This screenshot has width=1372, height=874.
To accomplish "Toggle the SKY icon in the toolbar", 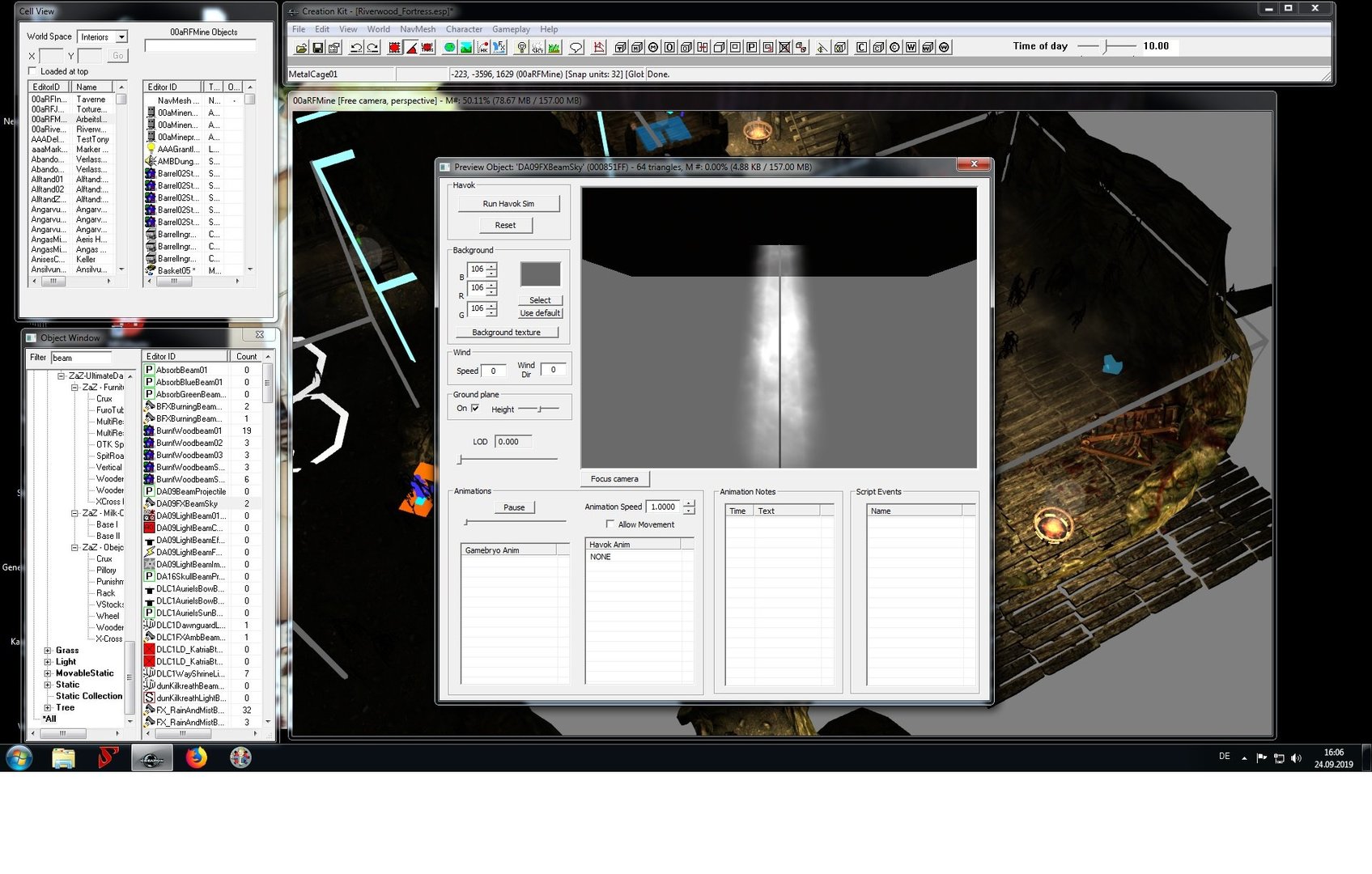I will pos(537,48).
